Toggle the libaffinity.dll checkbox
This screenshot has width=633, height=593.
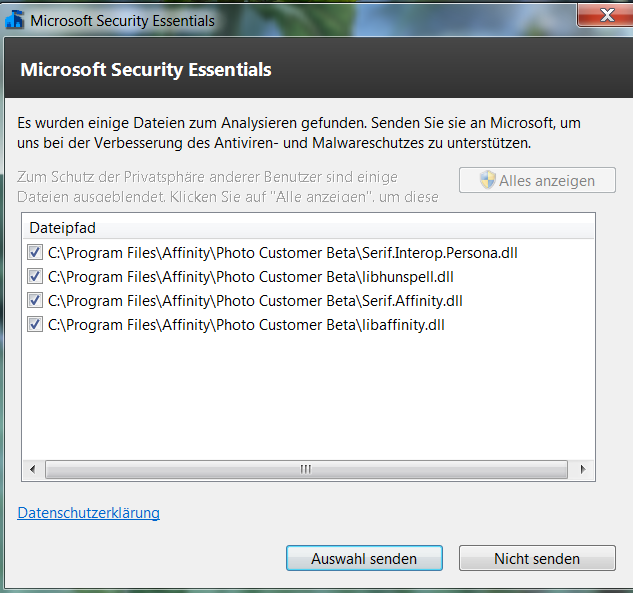tap(35, 325)
